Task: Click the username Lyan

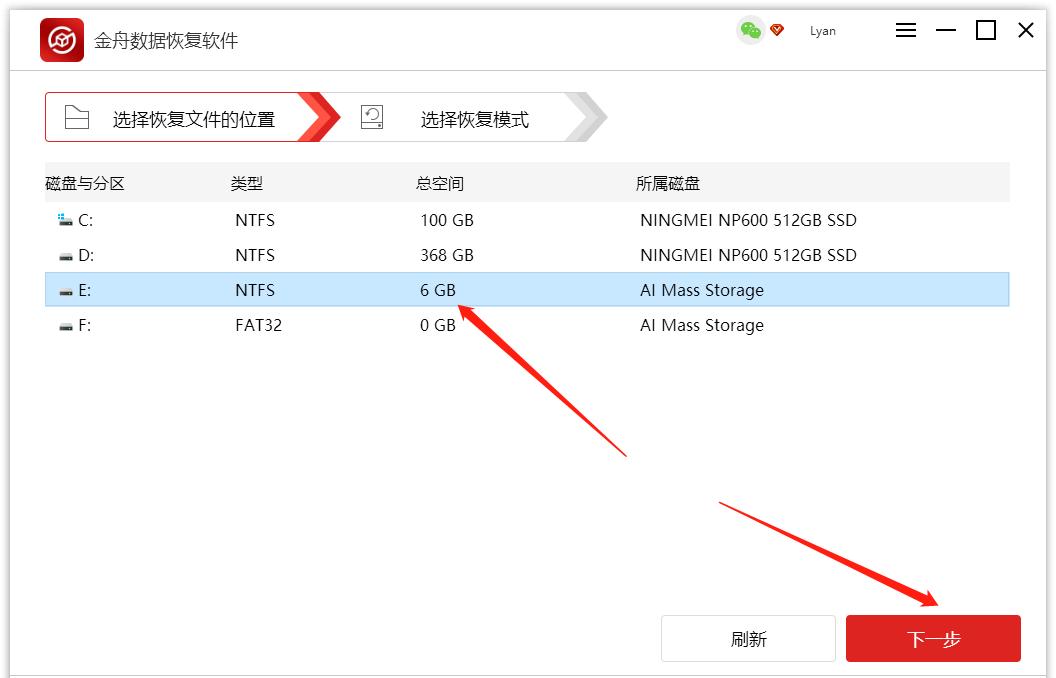Action: (823, 31)
